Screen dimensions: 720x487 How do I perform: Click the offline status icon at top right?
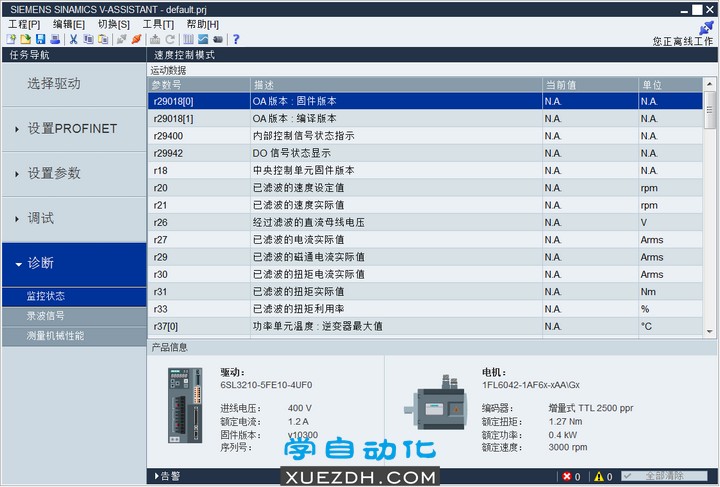coord(706,28)
